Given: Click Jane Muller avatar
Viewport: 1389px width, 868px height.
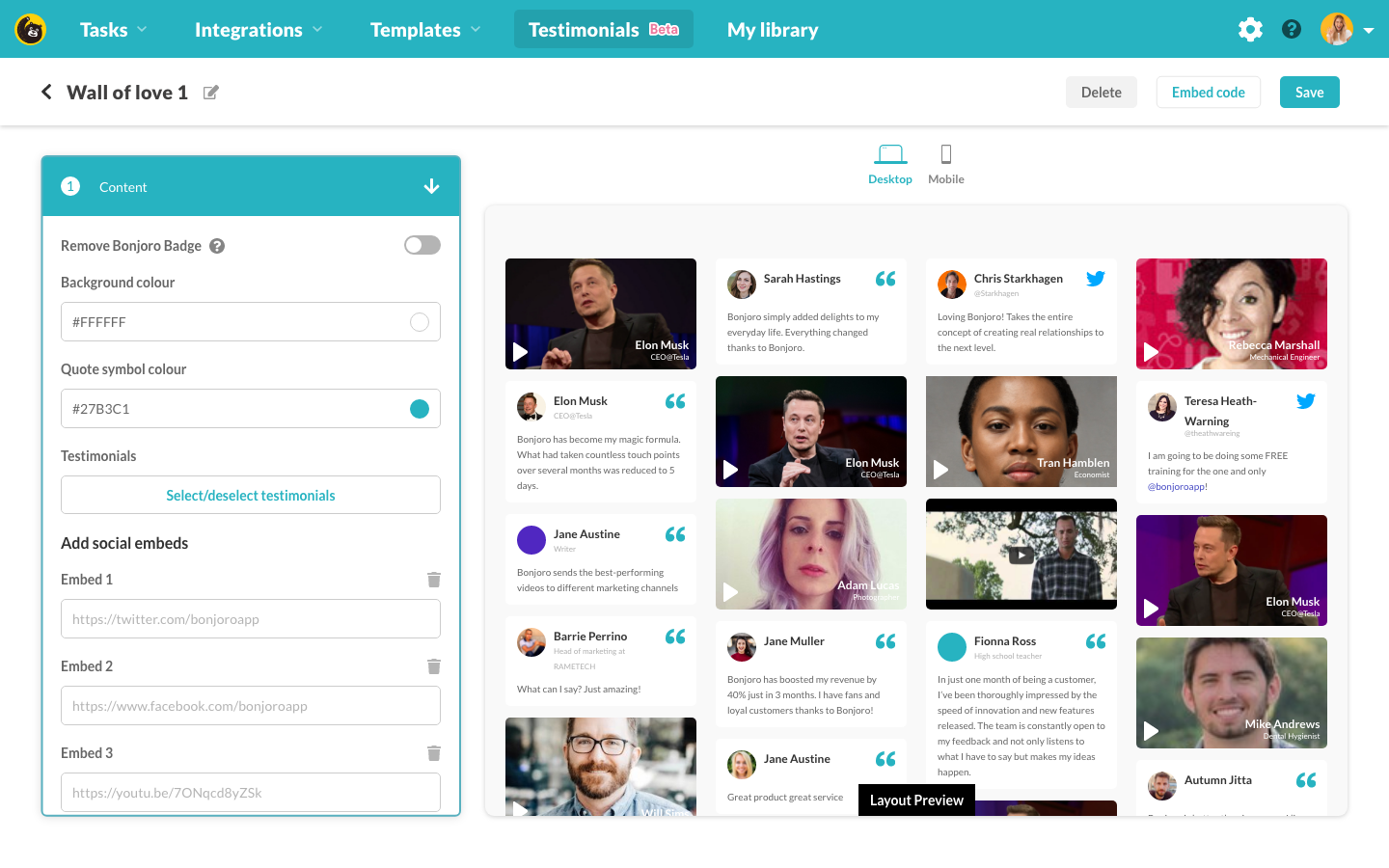Looking at the screenshot, I should 742,647.
